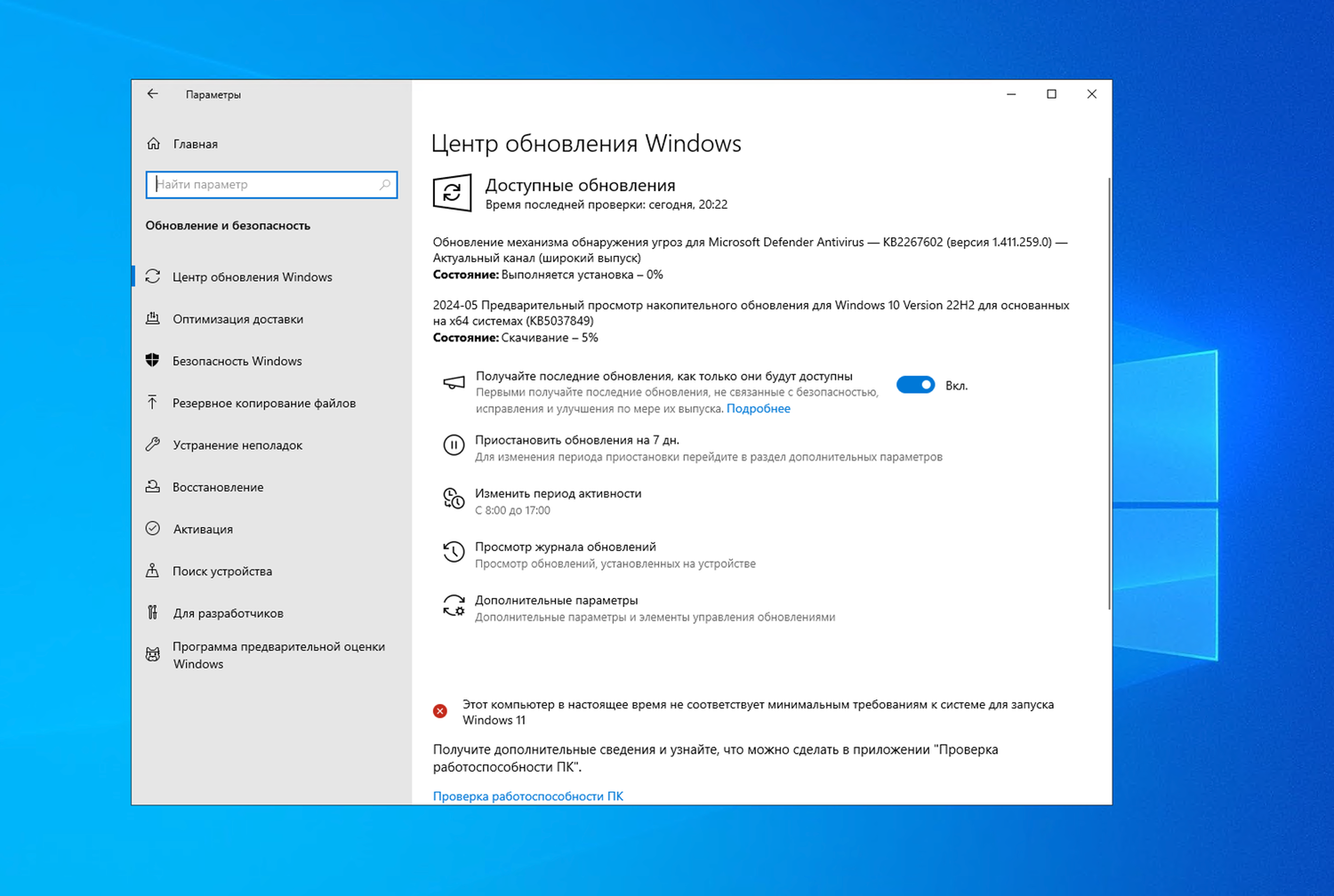Click the red error icon near Windows 11 notice

point(440,711)
